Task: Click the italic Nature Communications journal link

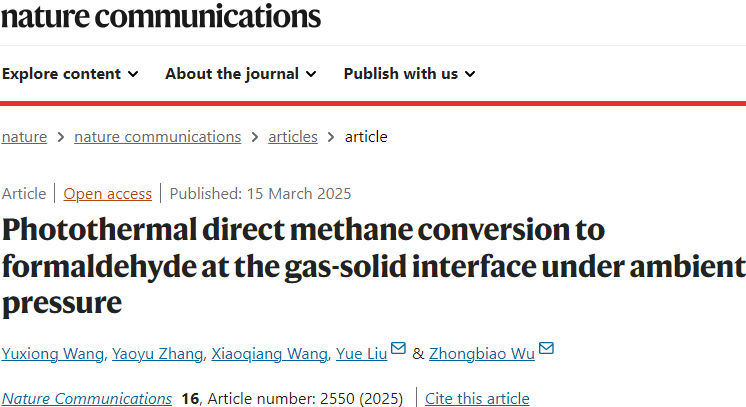Action: (x=87, y=398)
